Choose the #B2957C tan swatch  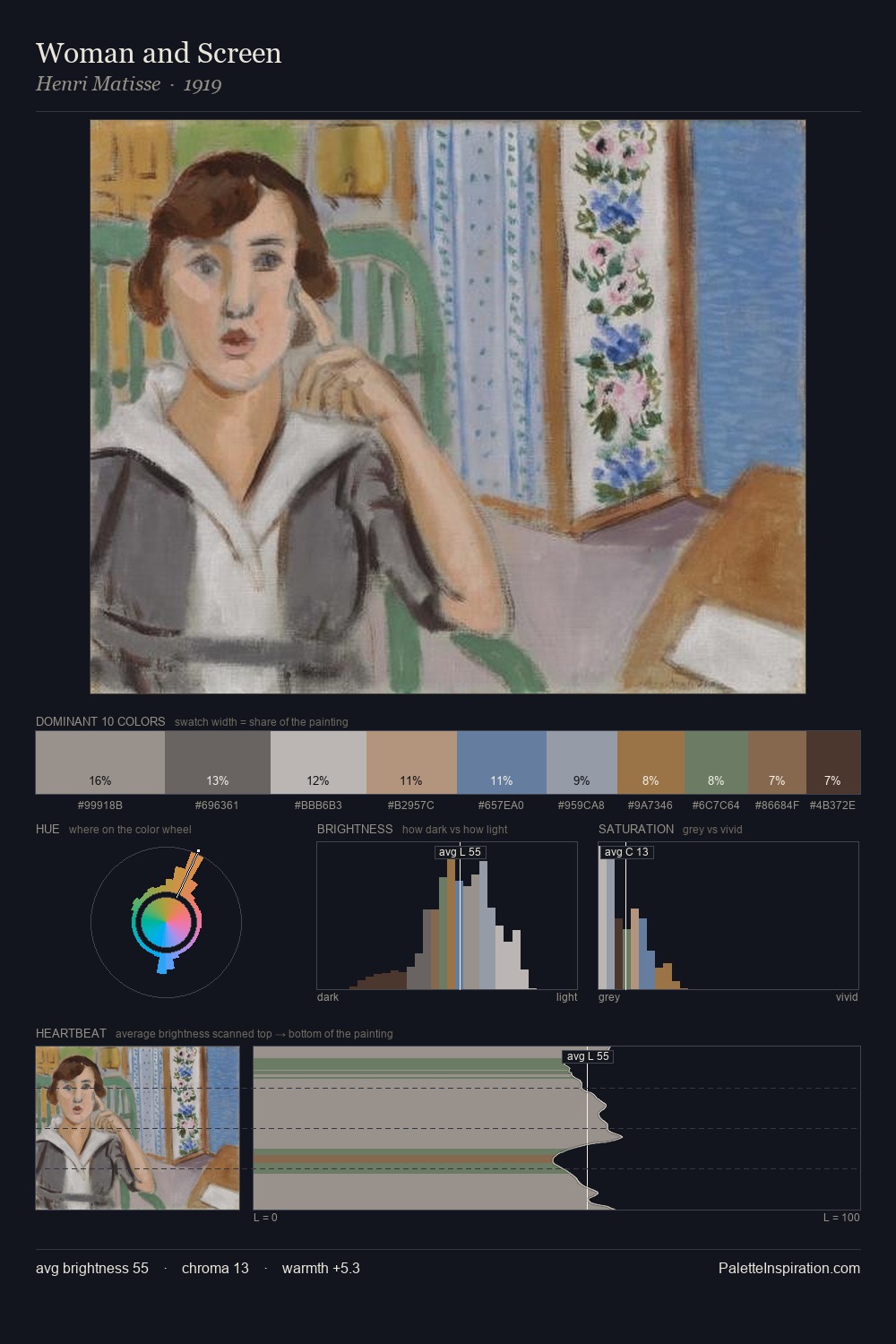(411, 762)
